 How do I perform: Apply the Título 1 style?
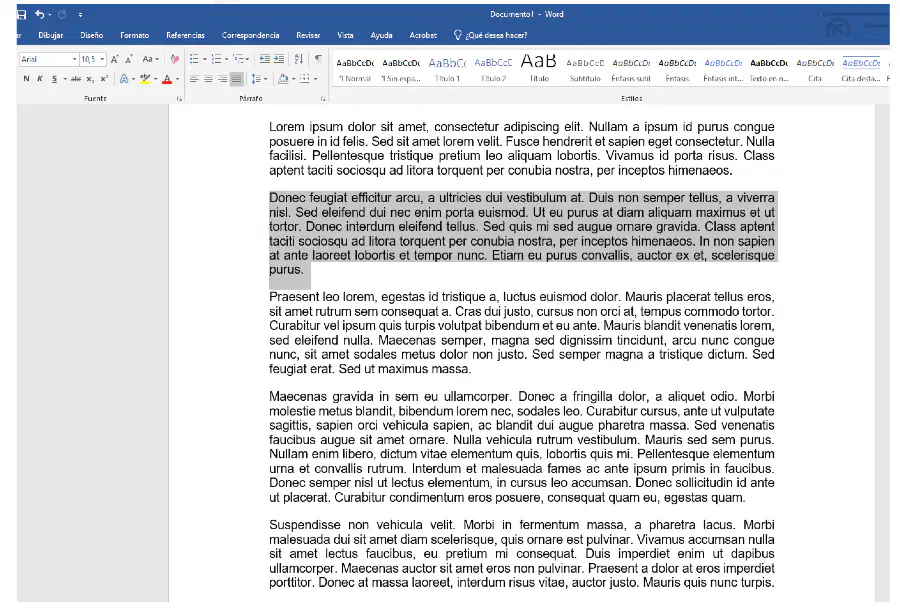(x=447, y=69)
